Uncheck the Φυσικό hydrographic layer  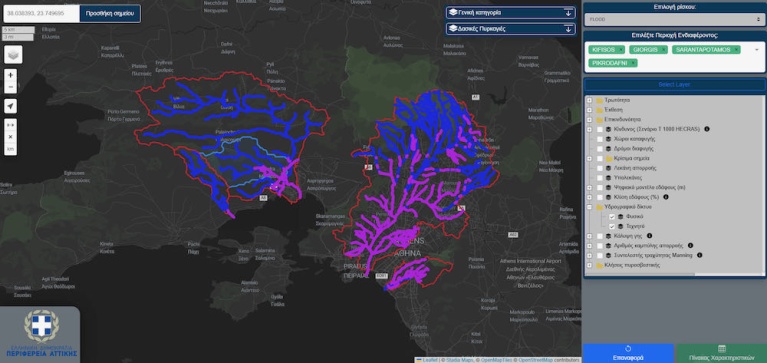click(x=611, y=217)
